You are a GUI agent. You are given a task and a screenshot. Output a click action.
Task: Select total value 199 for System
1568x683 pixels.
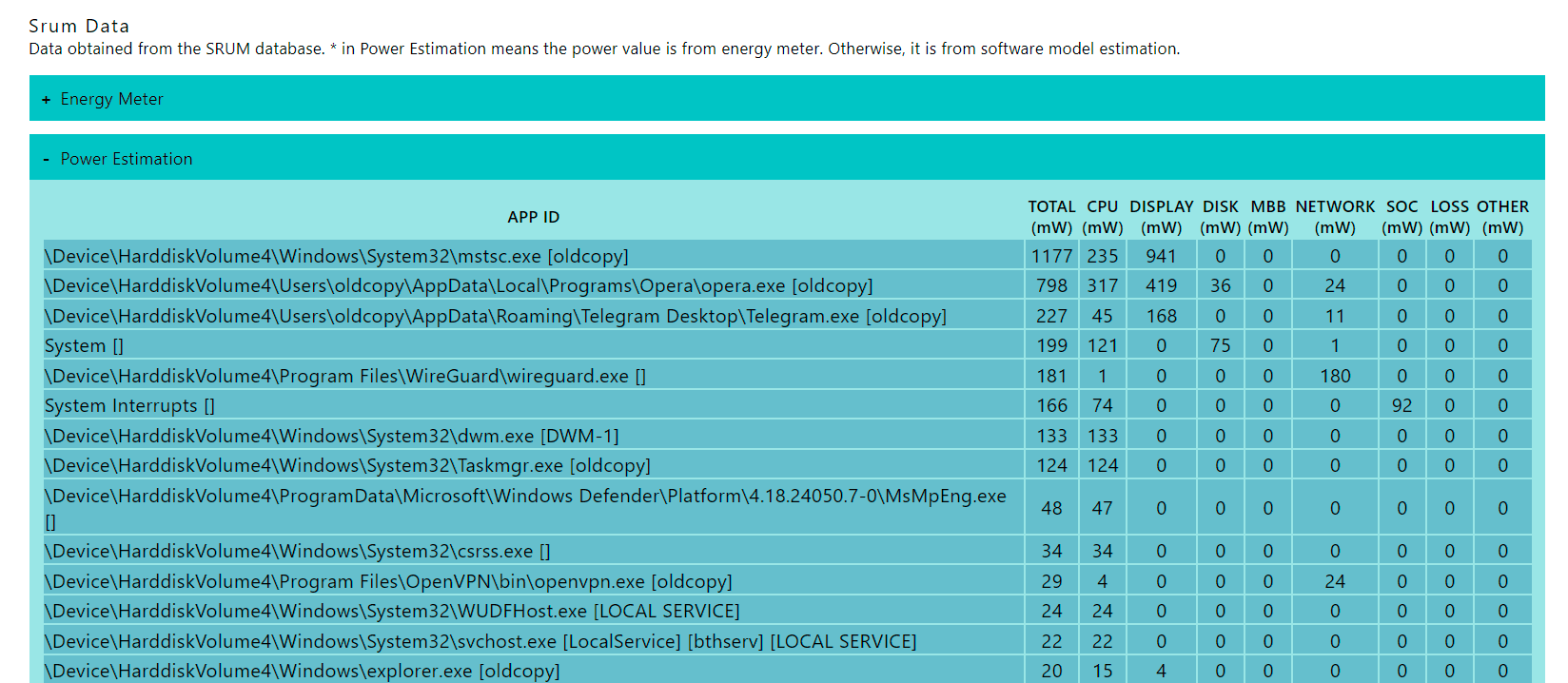[1051, 345]
